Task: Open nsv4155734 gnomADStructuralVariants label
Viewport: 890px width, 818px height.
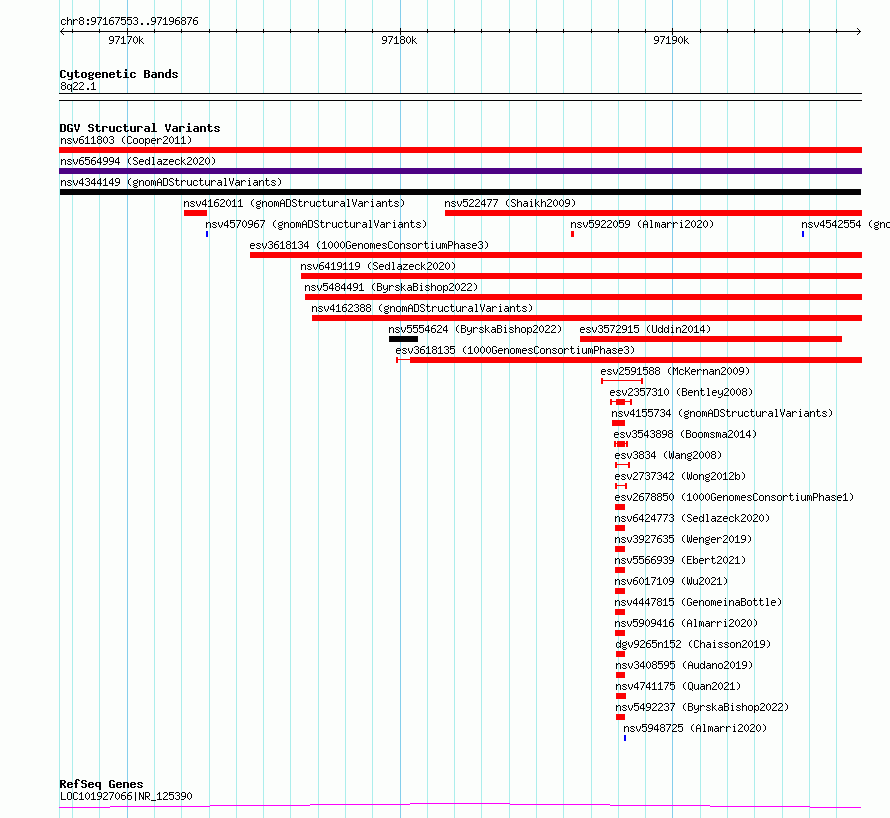Action: pyautogui.click(x=722, y=413)
